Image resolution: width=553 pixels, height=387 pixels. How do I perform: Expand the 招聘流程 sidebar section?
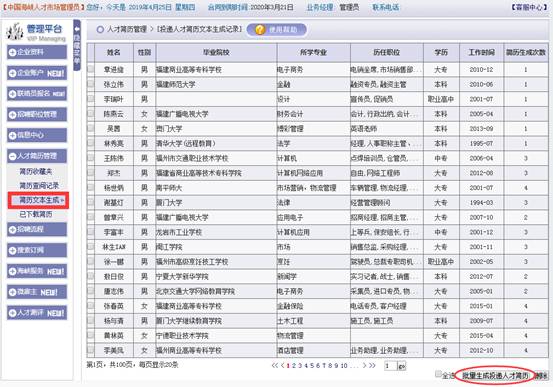(37, 229)
